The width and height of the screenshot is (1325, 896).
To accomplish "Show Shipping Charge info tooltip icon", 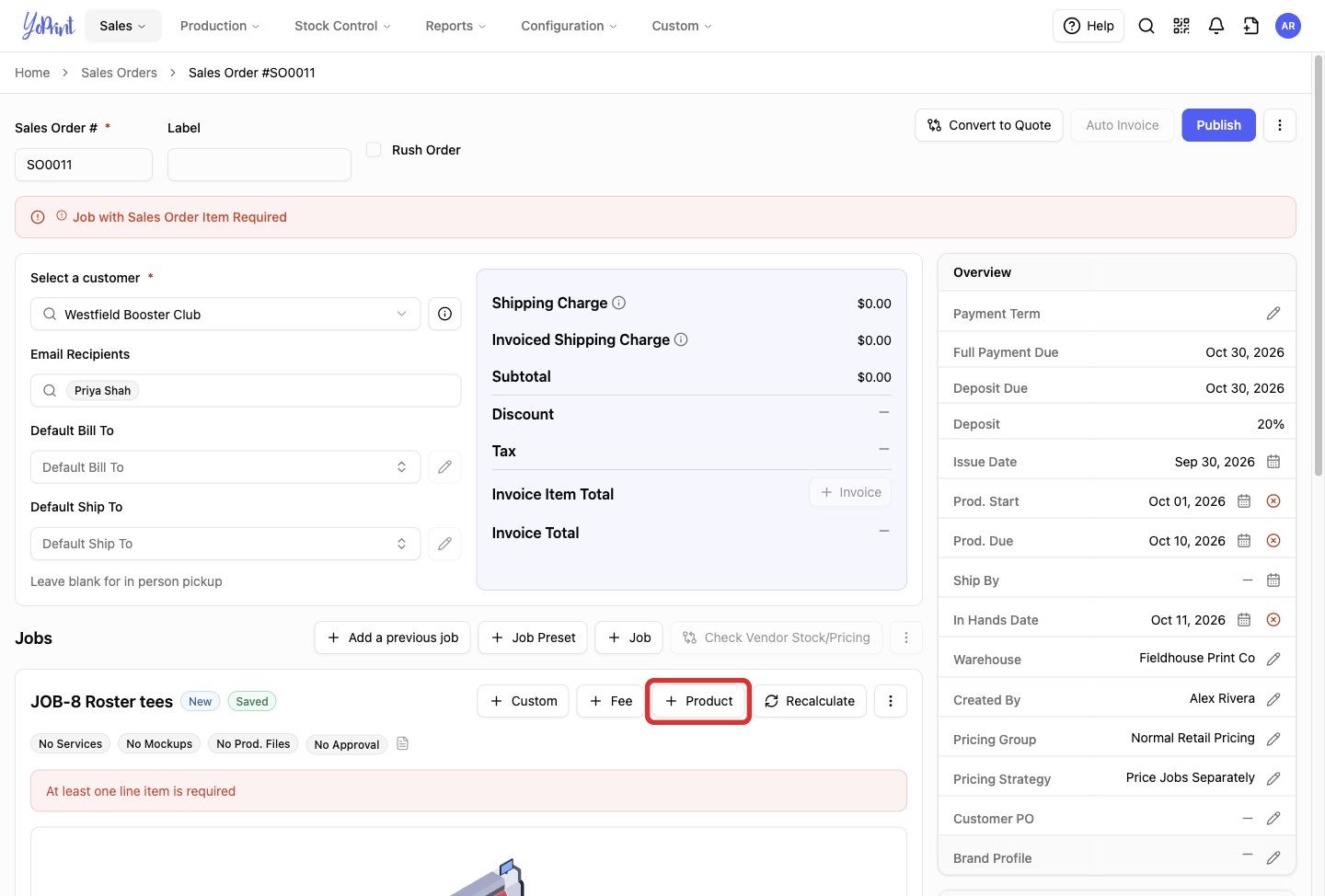I will click(x=619, y=303).
